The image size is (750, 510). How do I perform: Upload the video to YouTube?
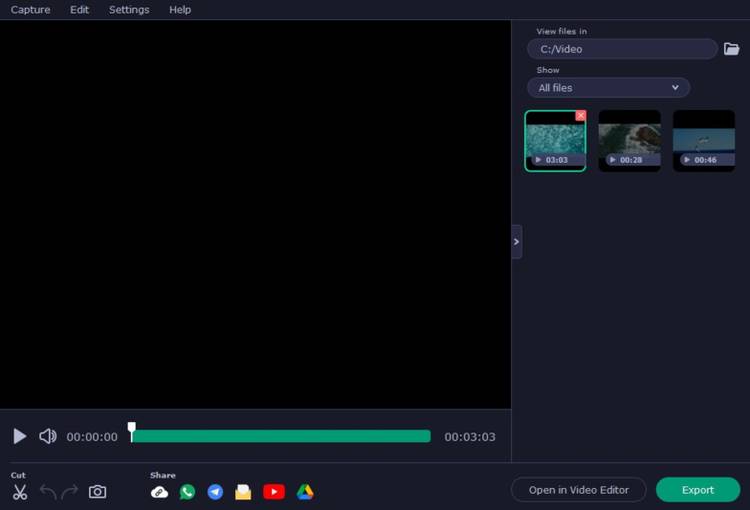(274, 492)
